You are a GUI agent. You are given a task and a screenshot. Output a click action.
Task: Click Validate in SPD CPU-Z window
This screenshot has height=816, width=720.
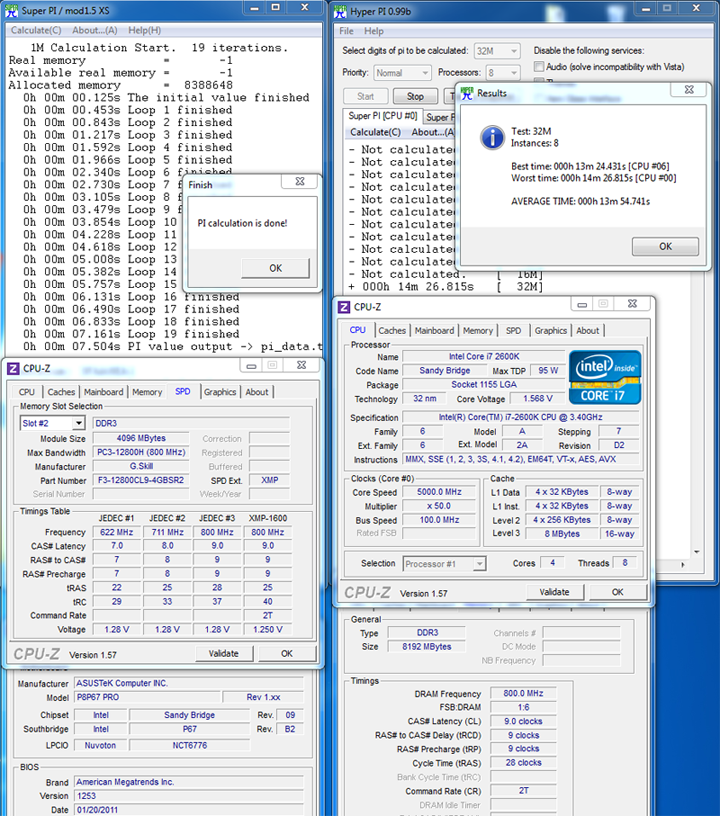[x=224, y=653]
